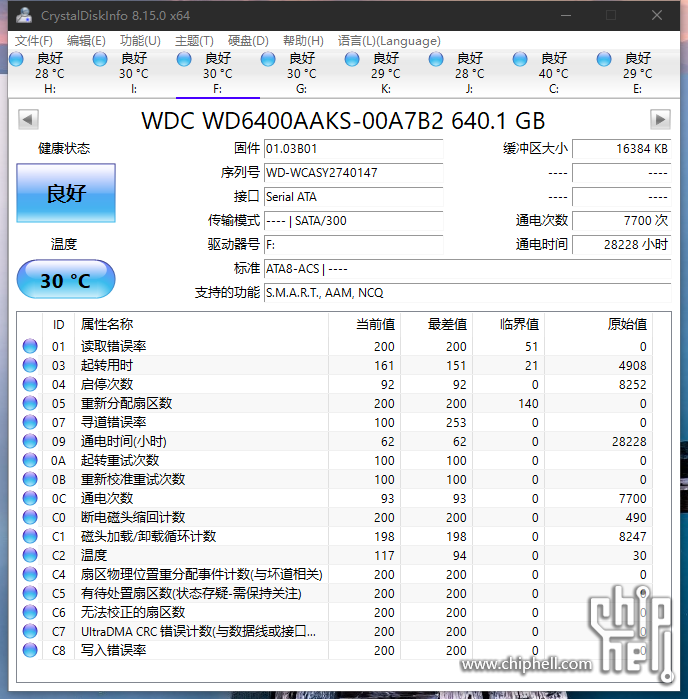Select the C: drive status icon
This screenshot has width=688, height=699.
point(520,59)
